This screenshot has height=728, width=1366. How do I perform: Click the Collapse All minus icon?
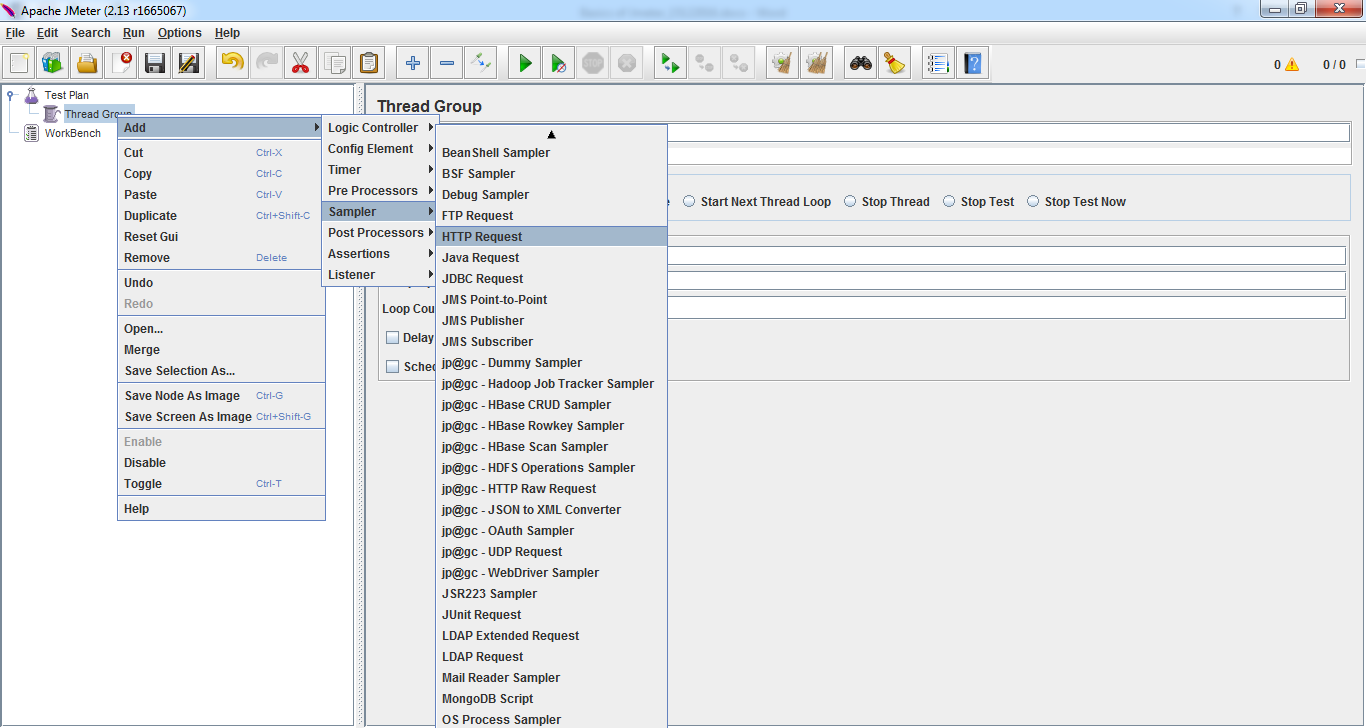tap(446, 63)
